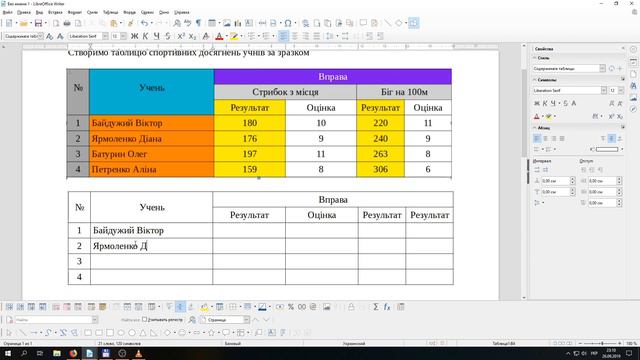Open the Liberation Serif font name dropdown in the toolbar
This screenshot has width=640, height=360.
[x=105, y=36]
